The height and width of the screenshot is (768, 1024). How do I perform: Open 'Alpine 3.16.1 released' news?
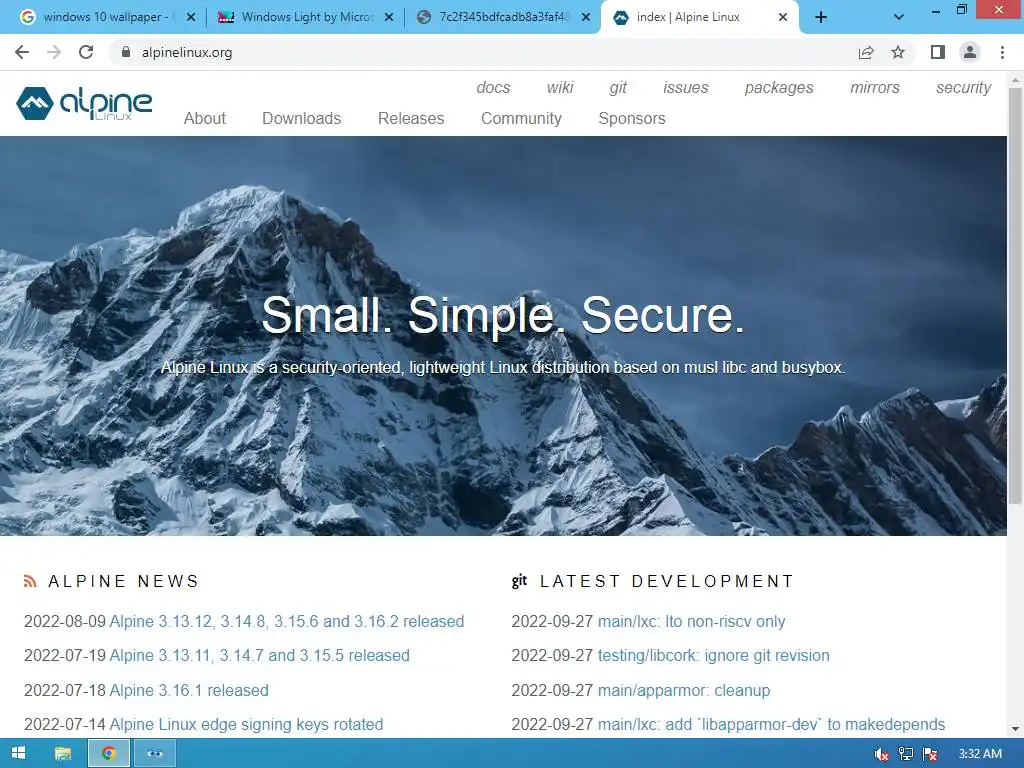[189, 690]
